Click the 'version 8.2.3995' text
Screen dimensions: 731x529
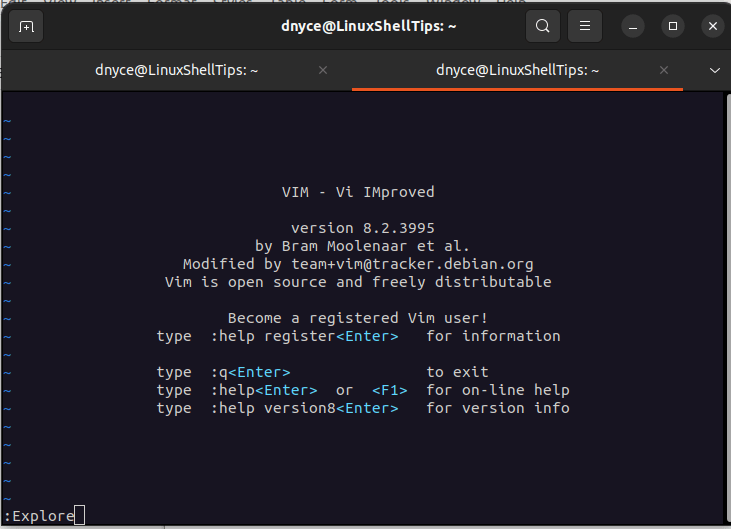point(363,228)
